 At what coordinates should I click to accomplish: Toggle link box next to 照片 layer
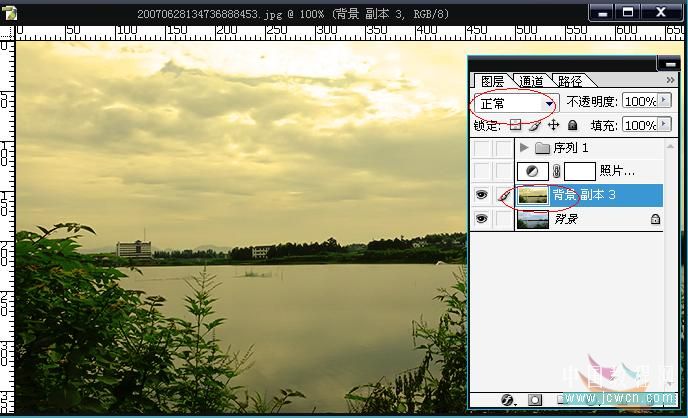point(504,171)
